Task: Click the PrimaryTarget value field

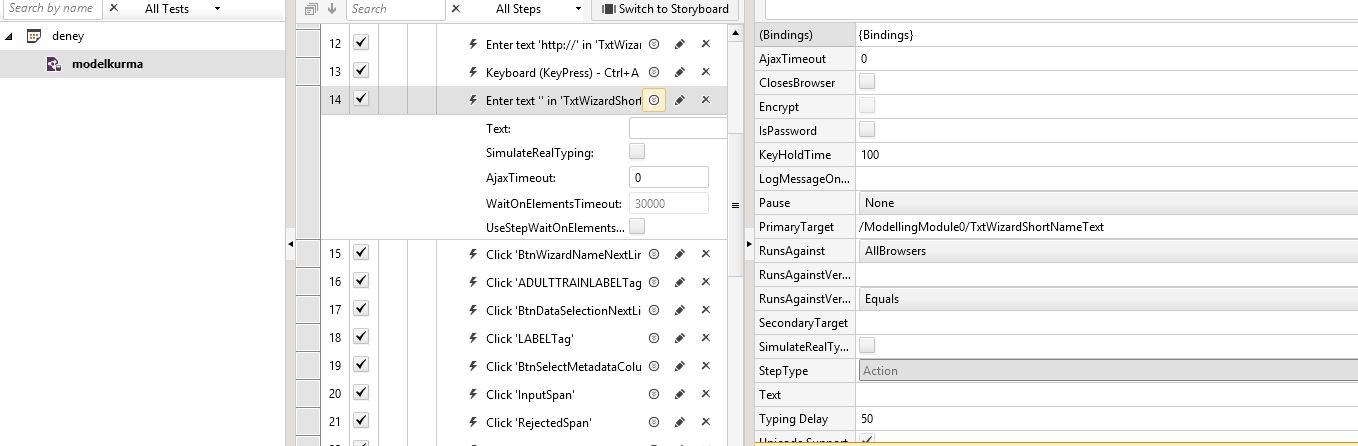Action: 1105,227
